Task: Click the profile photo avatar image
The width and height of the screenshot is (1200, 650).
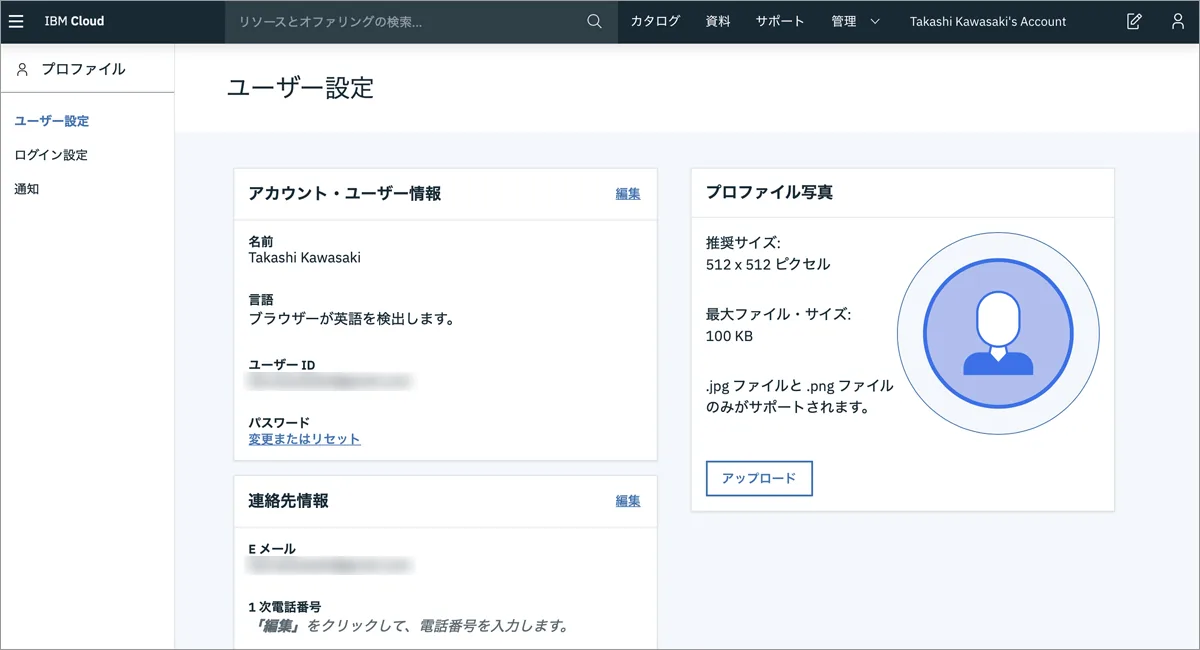Action: click(998, 335)
